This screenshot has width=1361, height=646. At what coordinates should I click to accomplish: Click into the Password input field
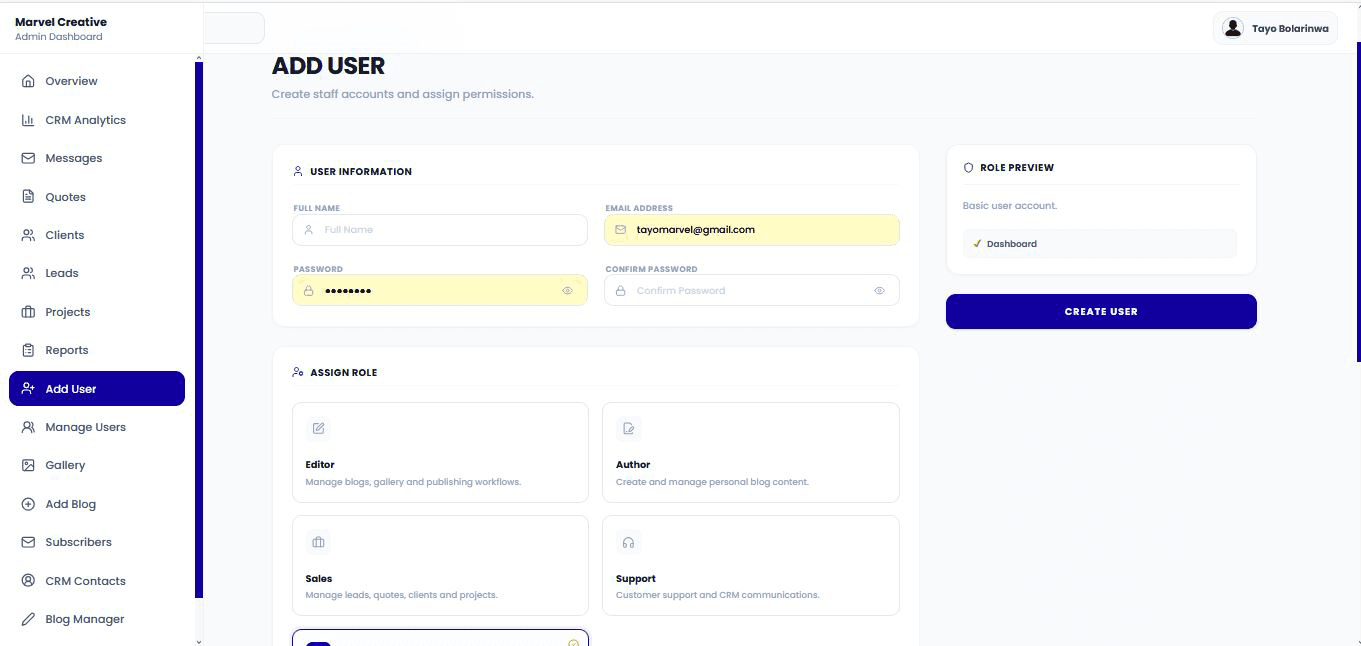tap(440, 291)
